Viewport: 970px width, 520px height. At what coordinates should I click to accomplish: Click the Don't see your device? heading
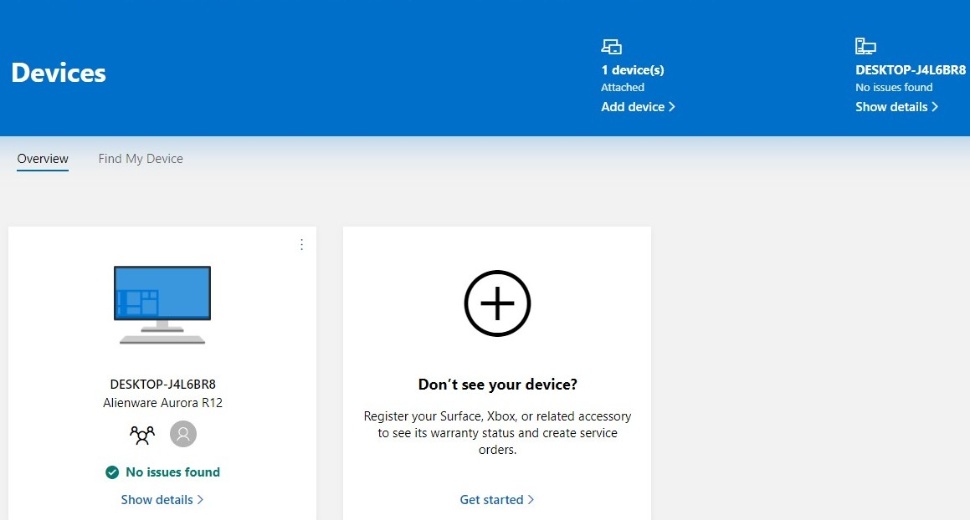click(x=497, y=385)
